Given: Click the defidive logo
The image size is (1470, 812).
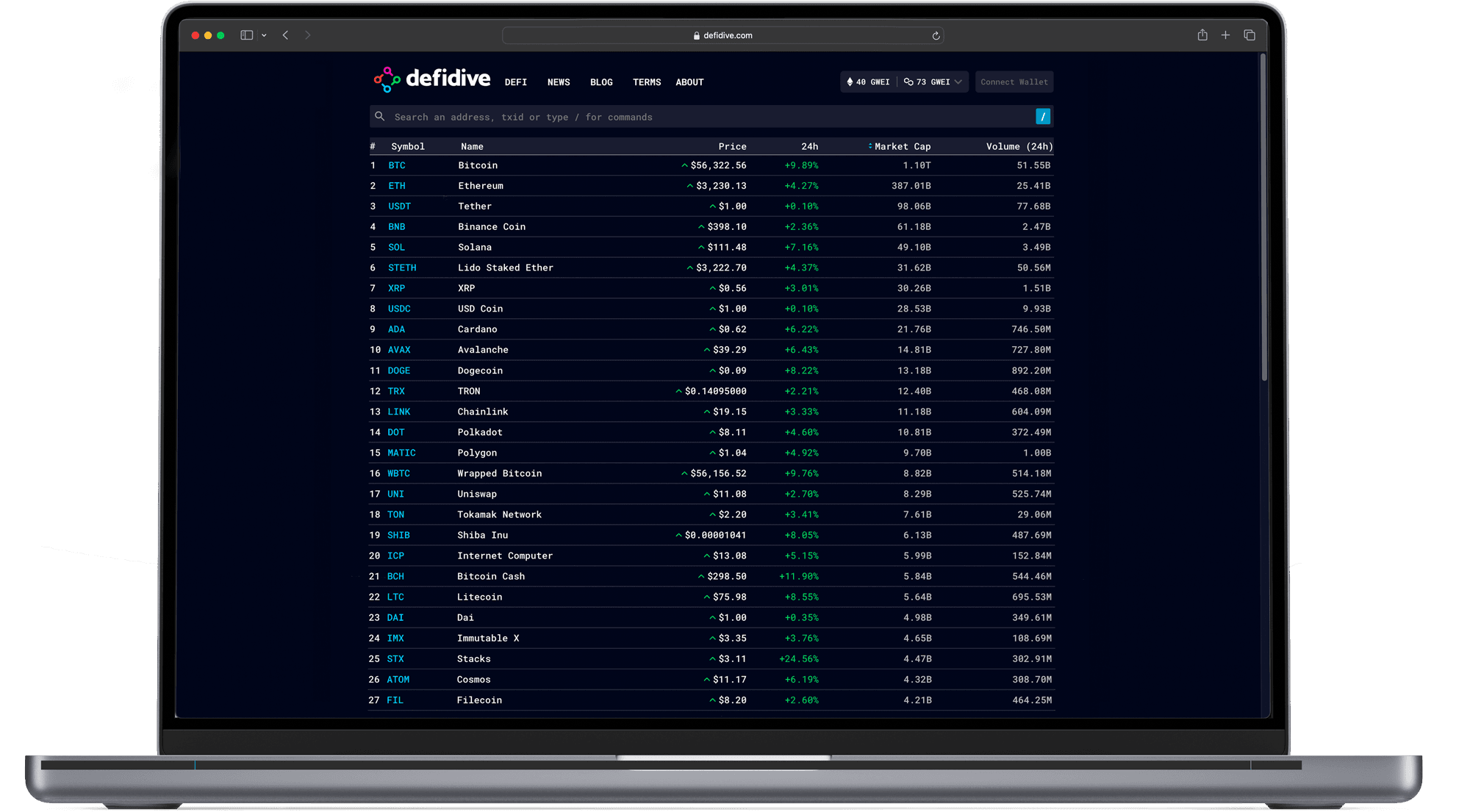Looking at the screenshot, I should pos(432,79).
